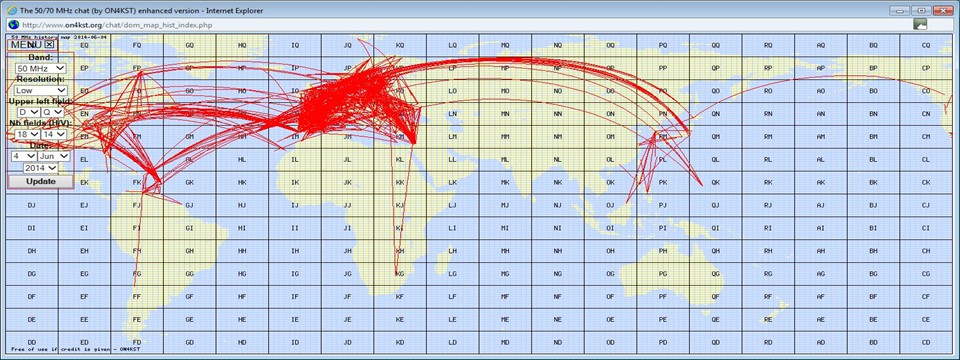Open the upper left field Q dropdown
This screenshot has height=360, width=960.
(53, 112)
